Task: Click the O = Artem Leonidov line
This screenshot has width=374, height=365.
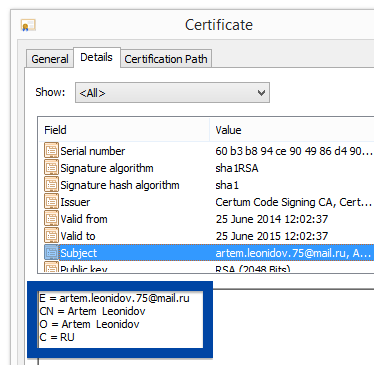Action: coord(89,324)
